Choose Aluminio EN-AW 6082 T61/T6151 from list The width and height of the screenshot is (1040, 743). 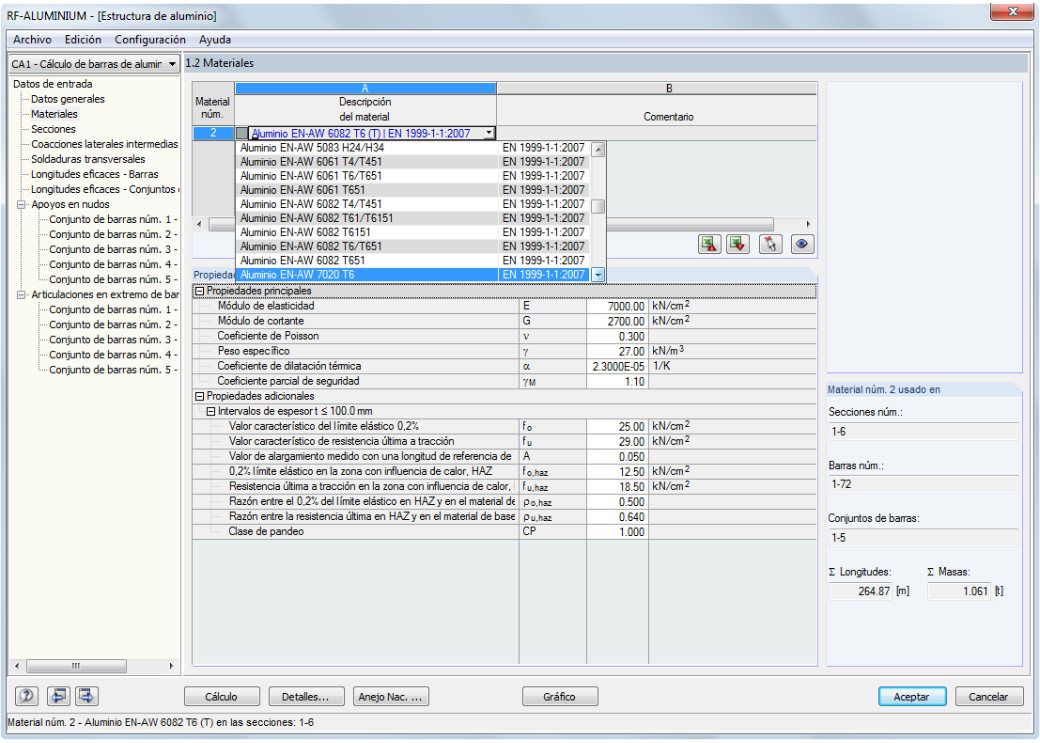tap(413, 218)
